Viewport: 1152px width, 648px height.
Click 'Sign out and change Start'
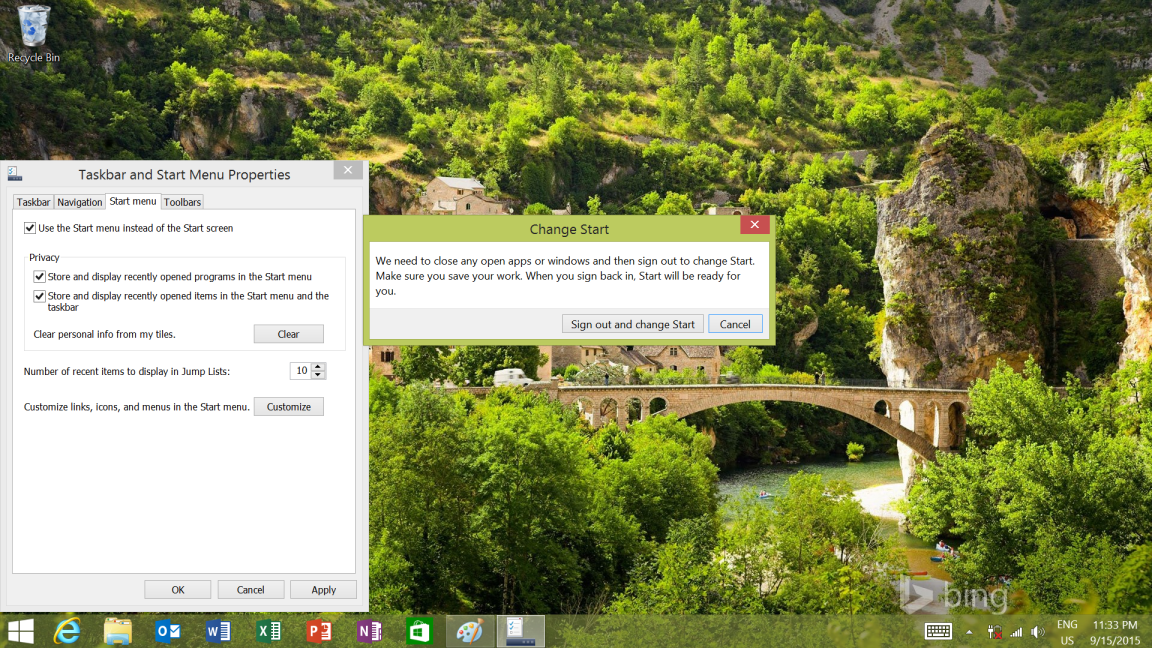pyautogui.click(x=632, y=323)
